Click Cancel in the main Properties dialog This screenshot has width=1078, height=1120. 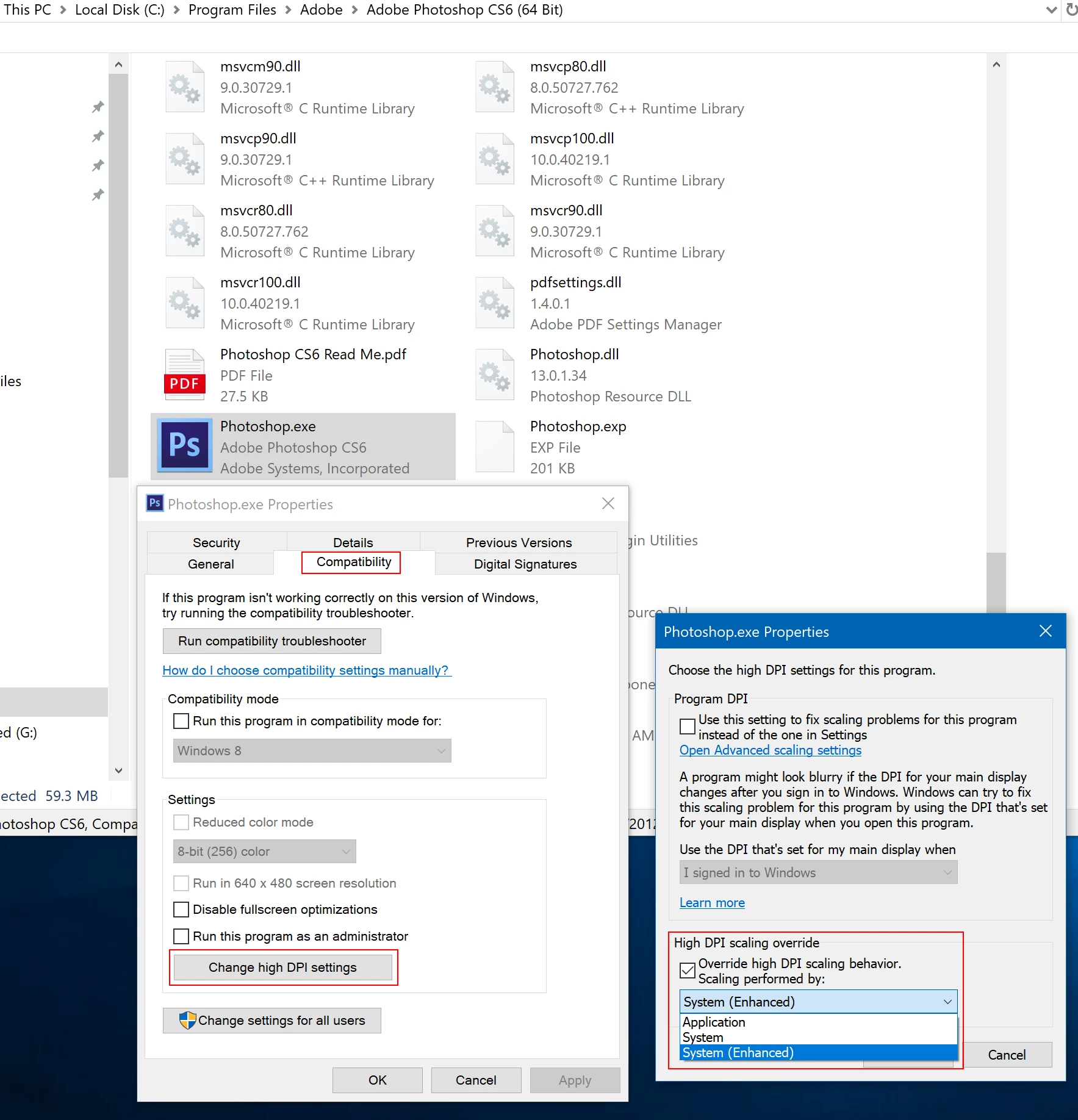[476, 1080]
